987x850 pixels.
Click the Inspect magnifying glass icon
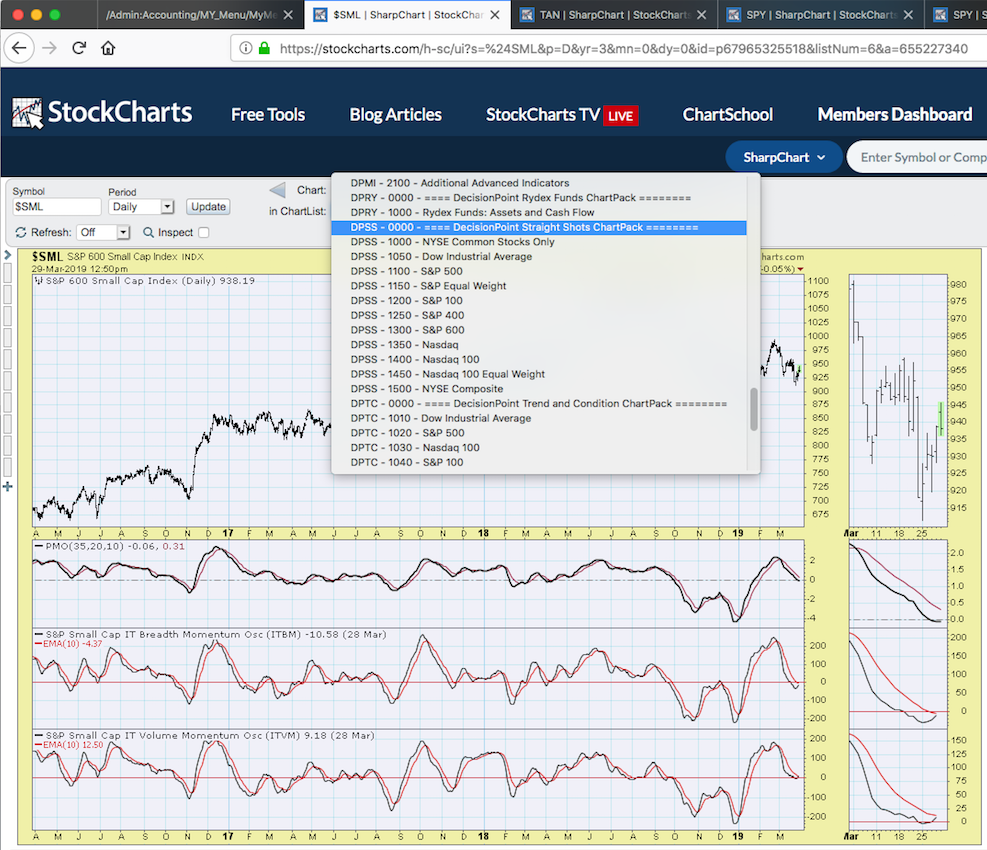click(x=149, y=232)
